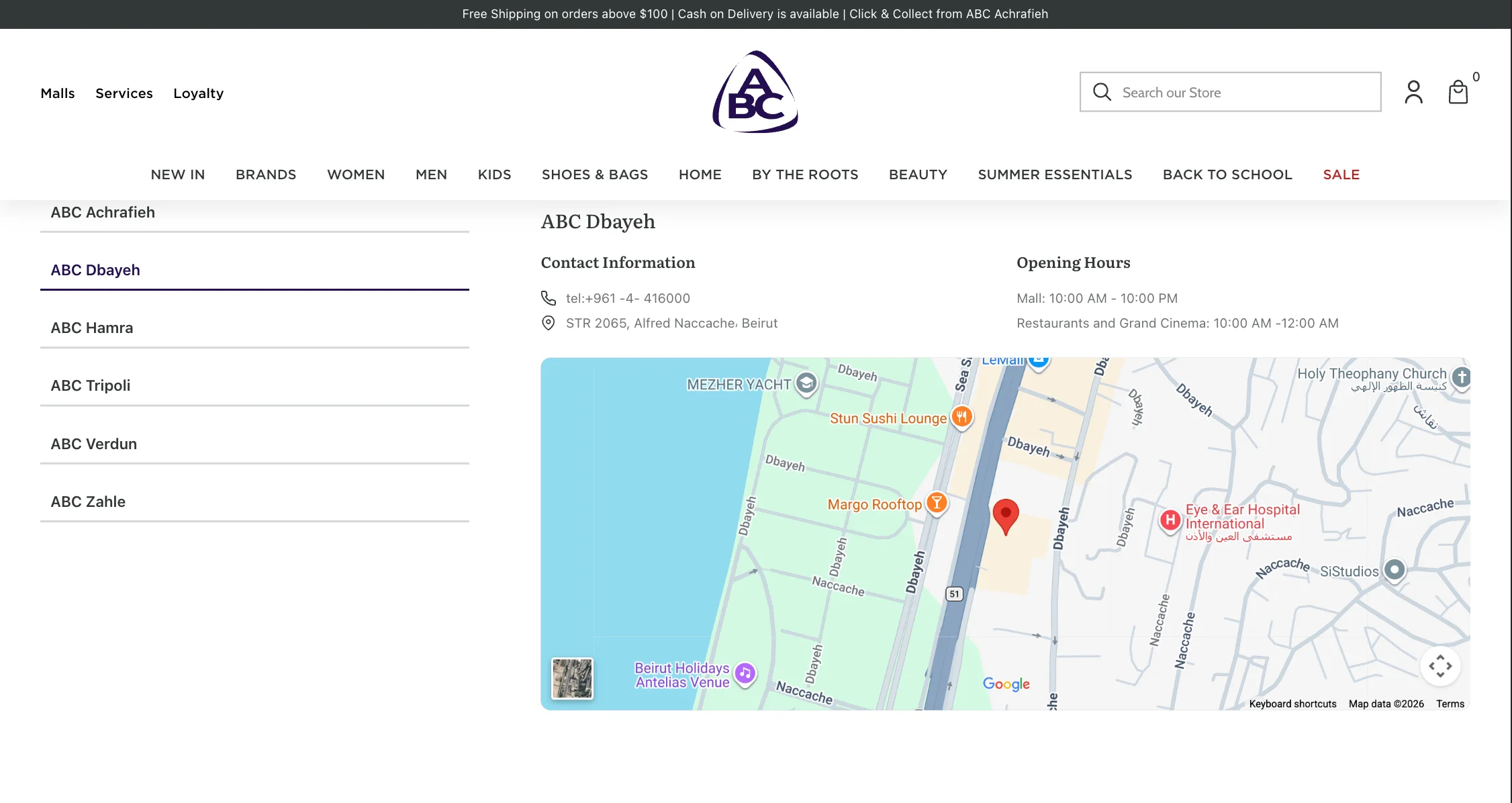Open the KIDS category
The width and height of the screenshot is (1512, 803).
pyautogui.click(x=494, y=175)
